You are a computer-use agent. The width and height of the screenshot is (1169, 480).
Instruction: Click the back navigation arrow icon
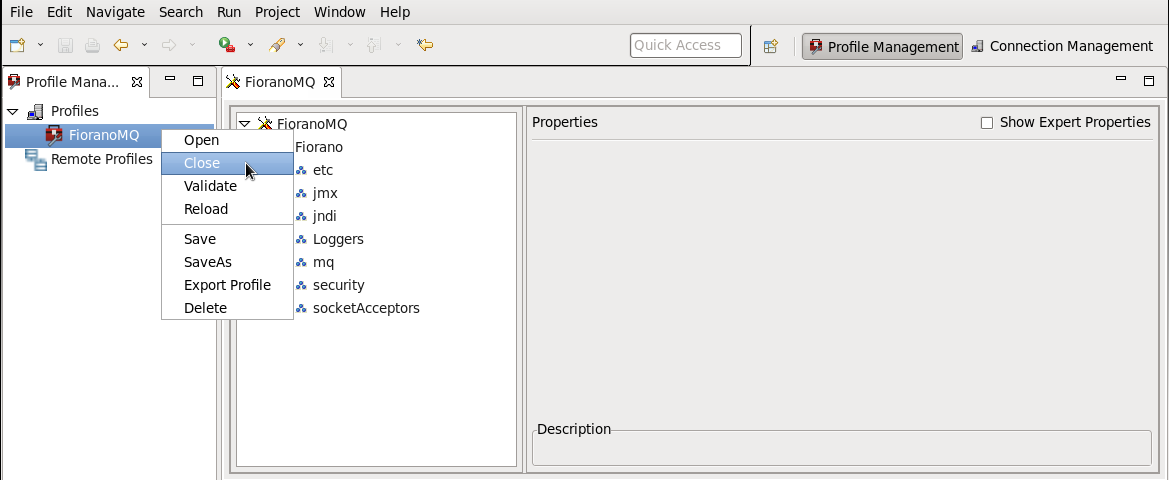(121, 45)
